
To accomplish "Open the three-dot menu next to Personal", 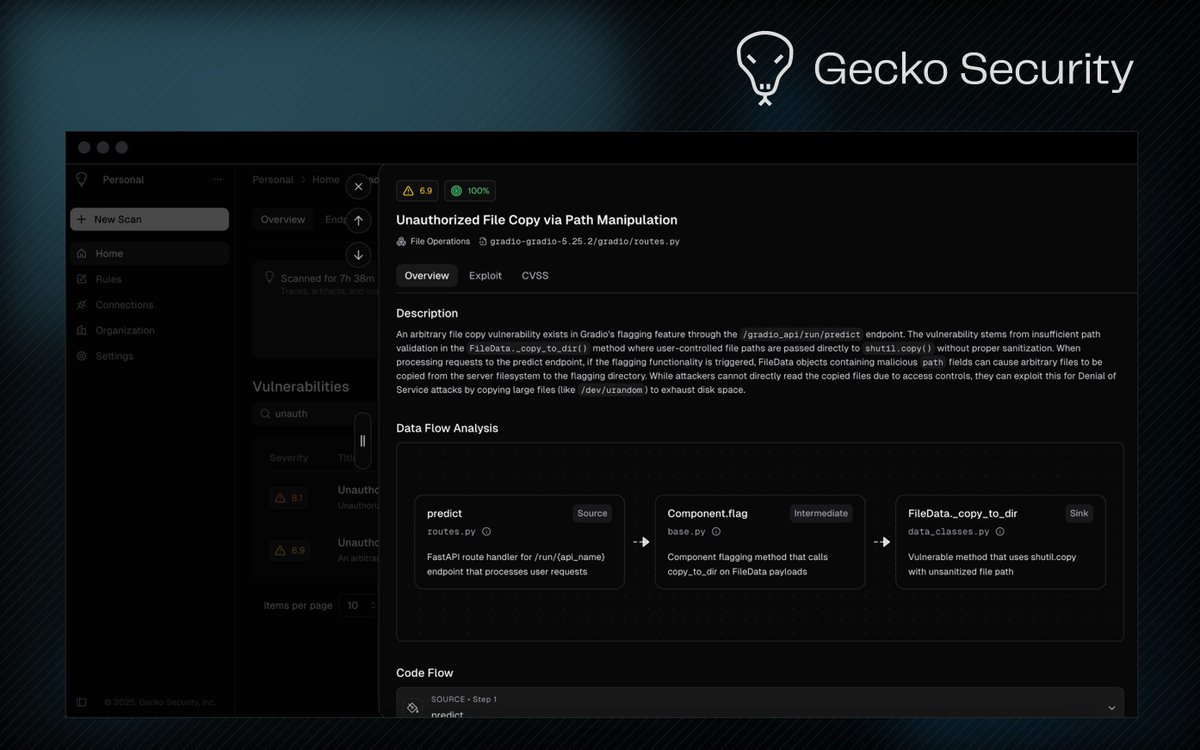I will 218,180.
